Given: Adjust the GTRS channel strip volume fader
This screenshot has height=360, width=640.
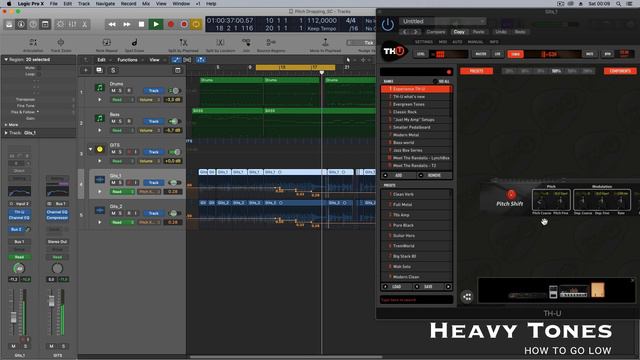Looking at the screenshot, I should click(51, 301).
